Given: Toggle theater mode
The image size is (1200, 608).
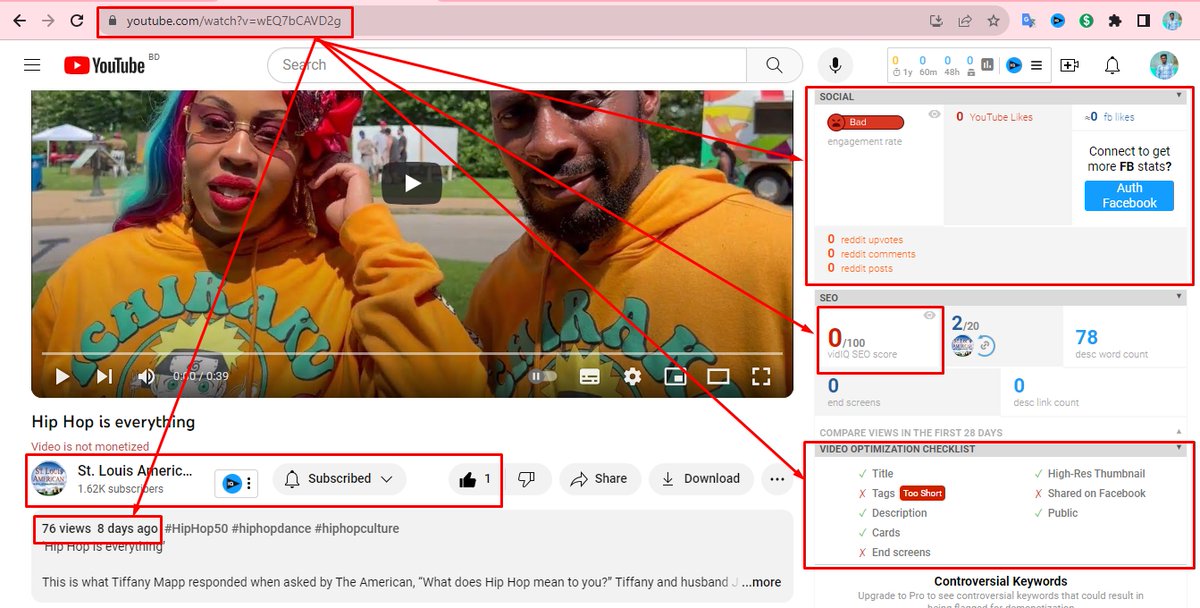Looking at the screenshot, I should (718, 376).
